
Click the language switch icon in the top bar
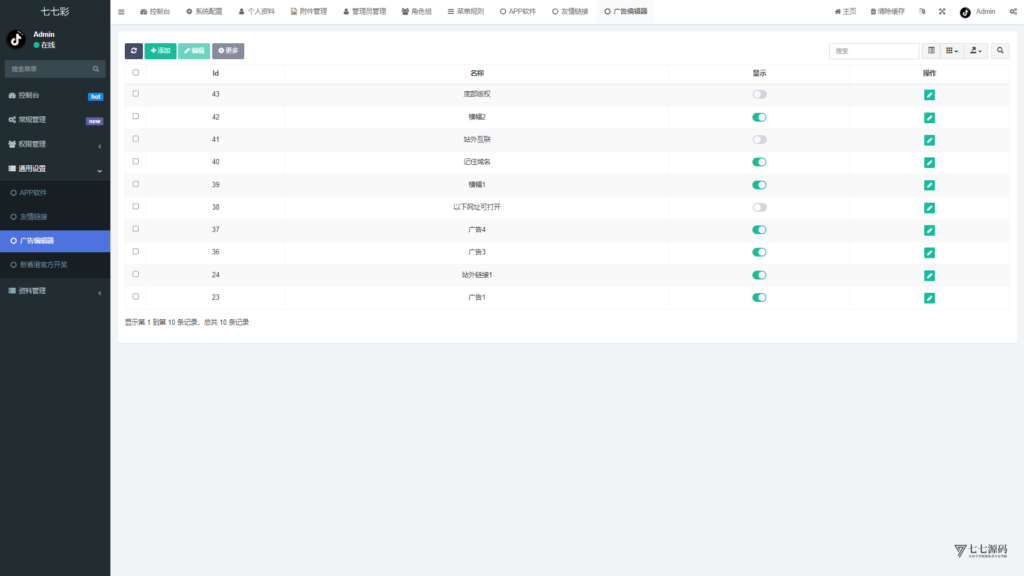tap(922, 12)
